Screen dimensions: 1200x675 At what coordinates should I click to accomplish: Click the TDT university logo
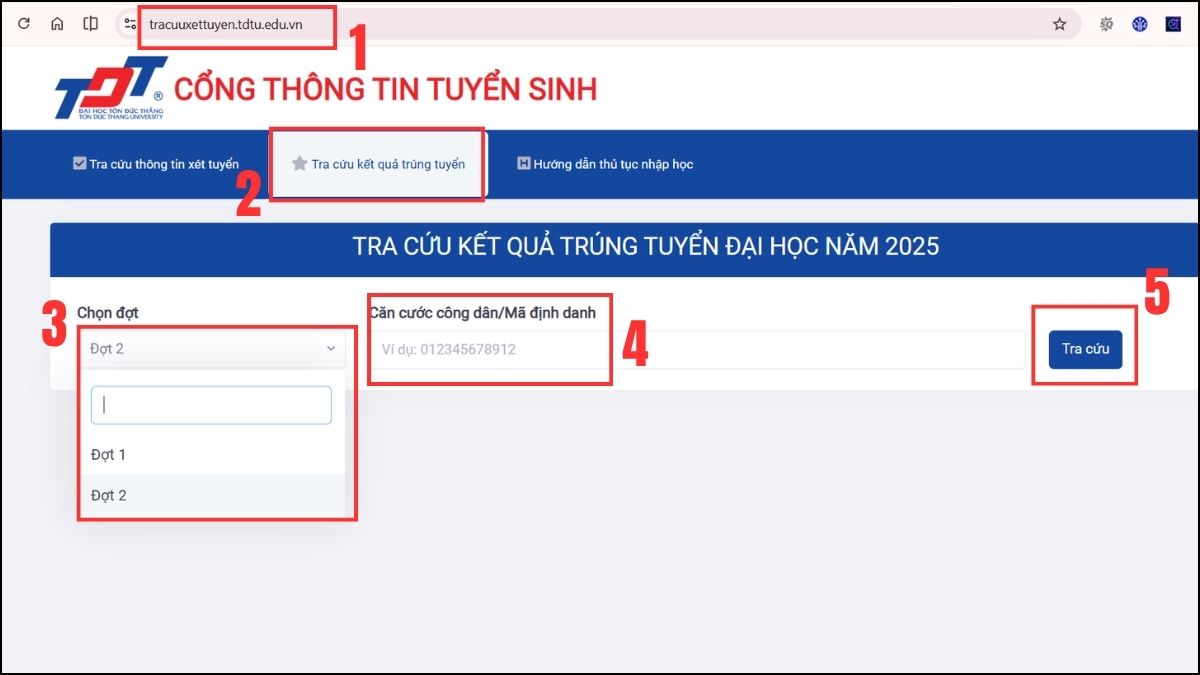pyautogui.click(x=110, y=88)
